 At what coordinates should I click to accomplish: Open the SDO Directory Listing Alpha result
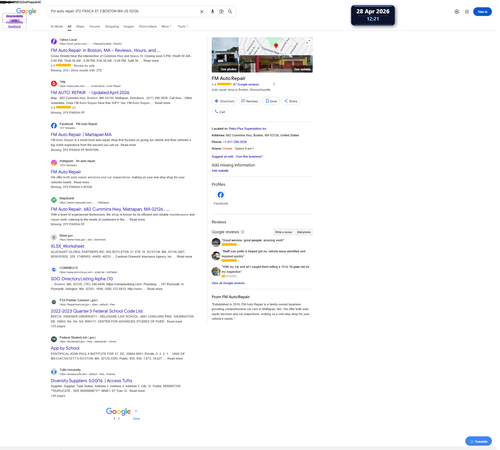pyautogui.click(x=82, y=279)
